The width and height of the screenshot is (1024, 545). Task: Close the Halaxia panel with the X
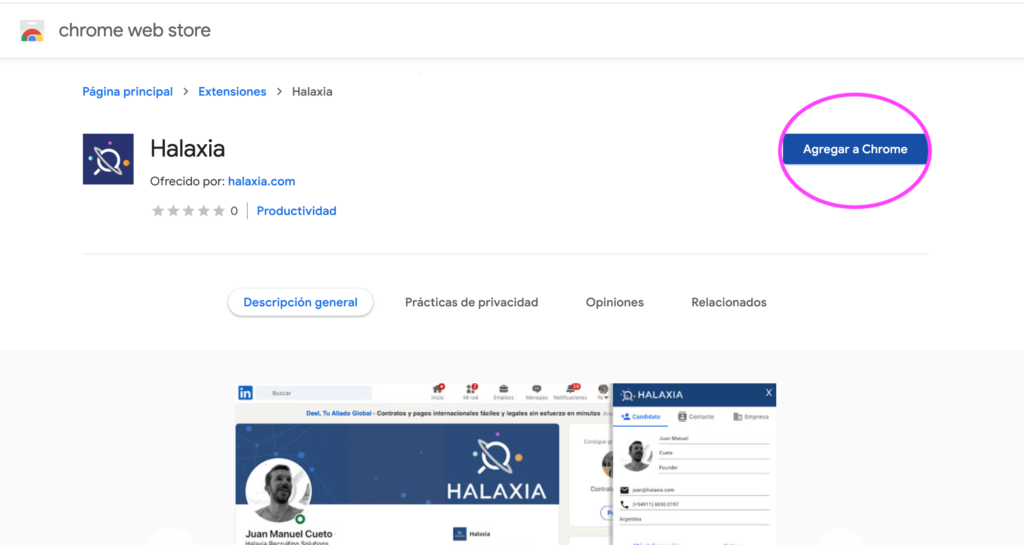(x=769, y=393)
